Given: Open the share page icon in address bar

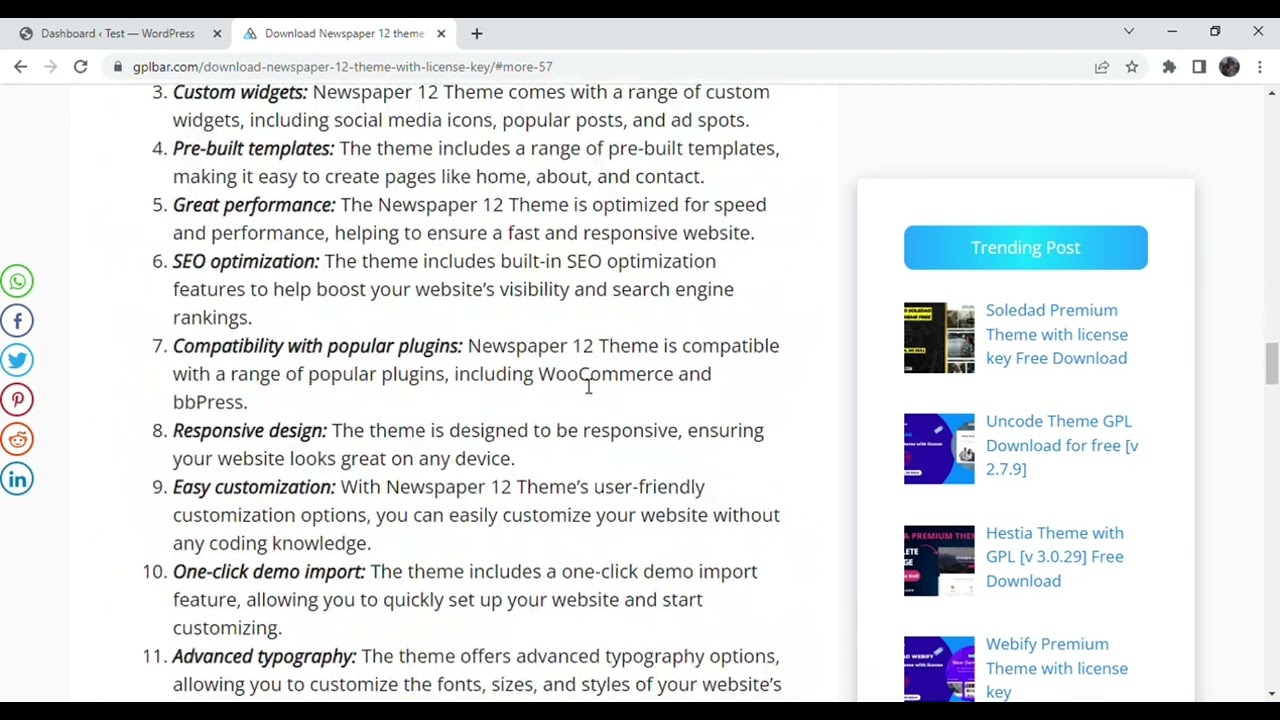Looking at the screenshot, I should pos(1102,67).
